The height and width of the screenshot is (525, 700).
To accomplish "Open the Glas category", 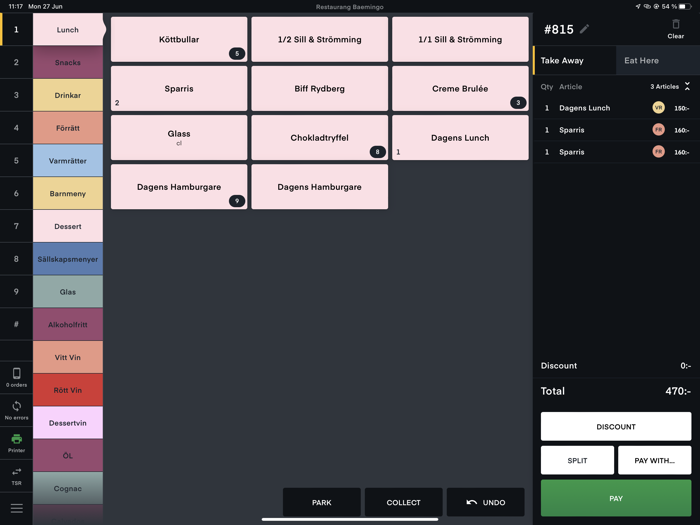I will [x=68, y=292].
